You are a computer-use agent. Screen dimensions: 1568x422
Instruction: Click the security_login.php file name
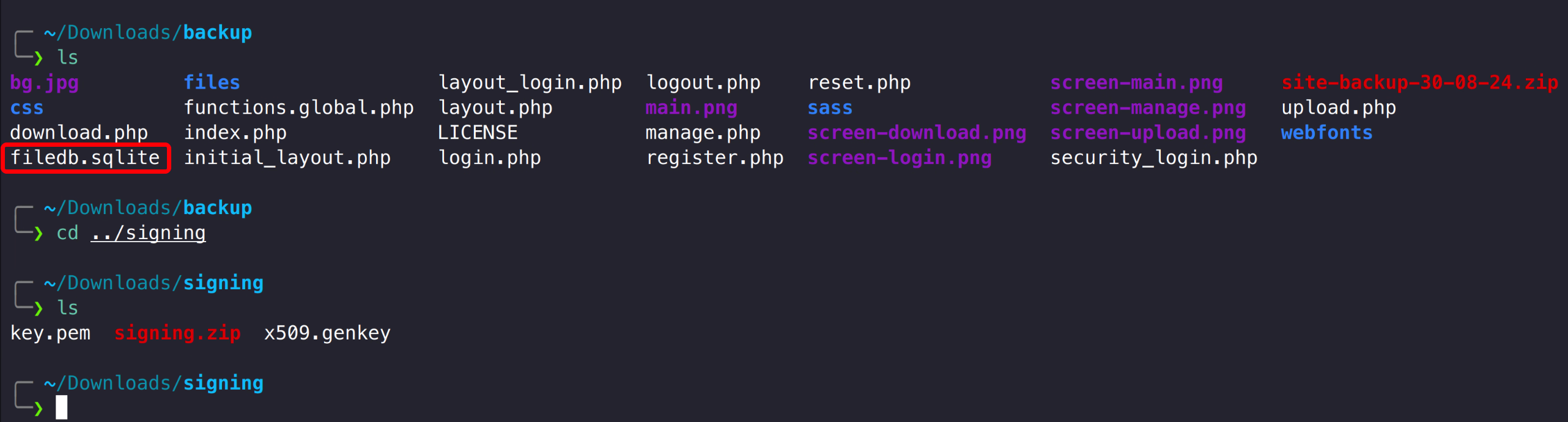(1153, 158)
